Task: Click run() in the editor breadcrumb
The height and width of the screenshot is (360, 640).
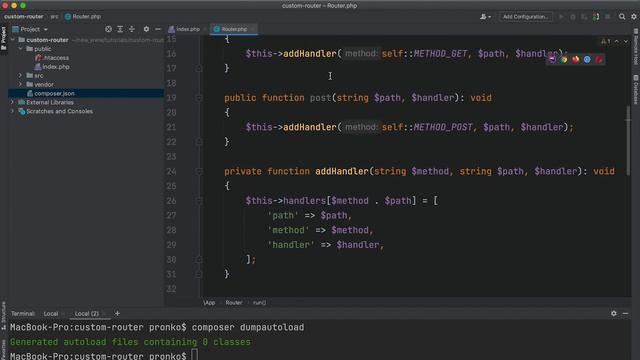Action: click(x=259, y=302)
